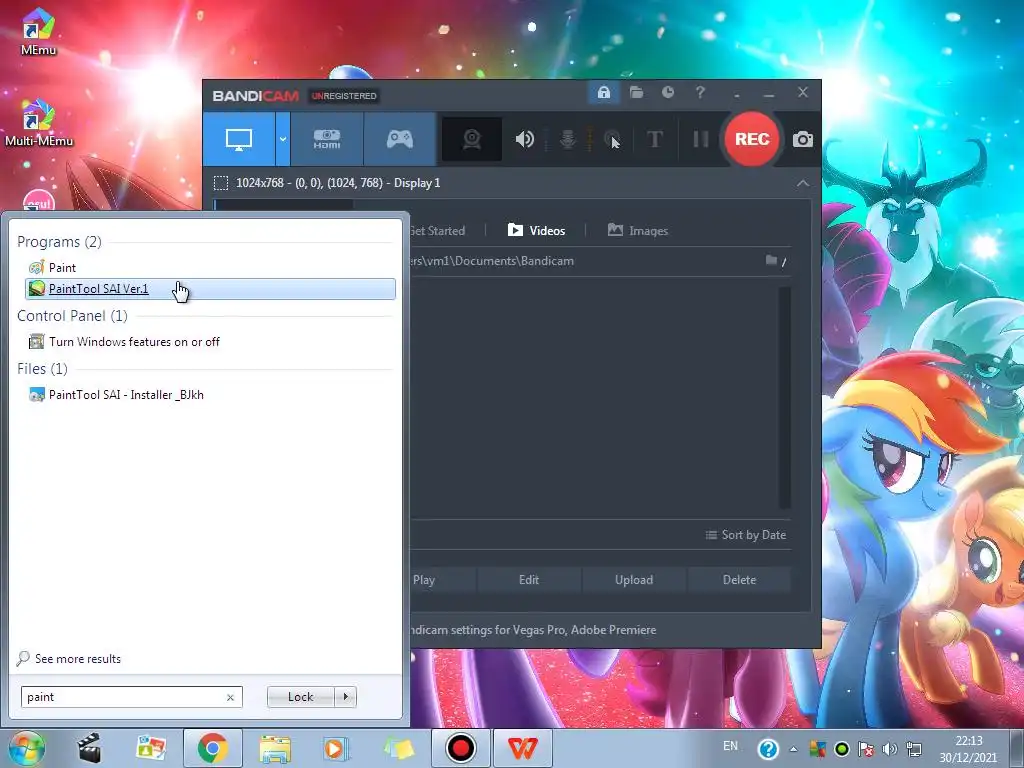
Task: Open Google Chrome from taskbar
Action: [212, 748]
